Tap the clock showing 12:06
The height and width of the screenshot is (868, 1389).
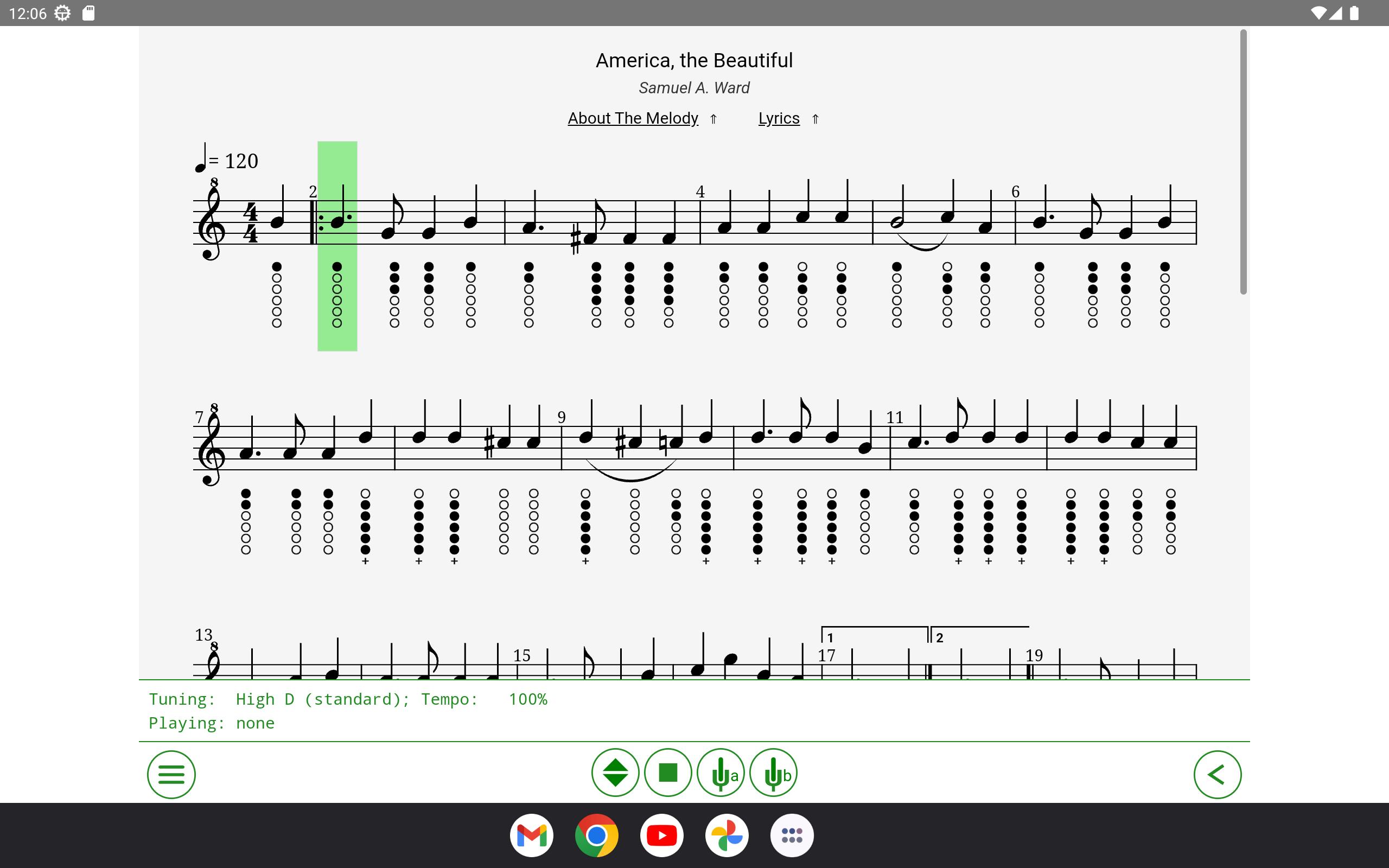pyautogui.click(x=28, y=13)
